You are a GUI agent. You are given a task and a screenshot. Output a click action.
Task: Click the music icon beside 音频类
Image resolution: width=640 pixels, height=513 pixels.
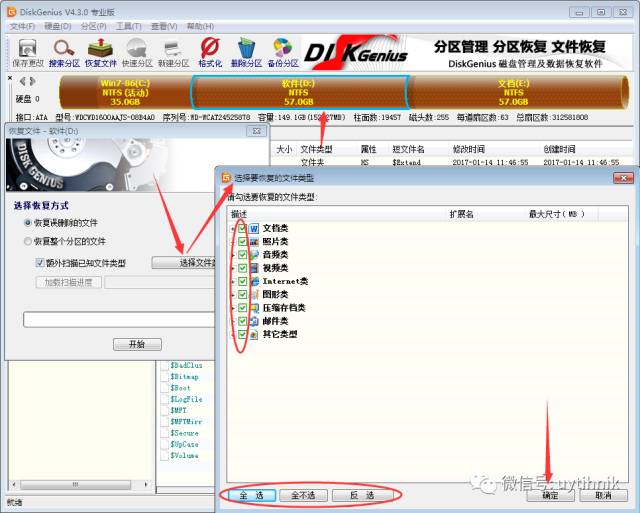[254, 255]
